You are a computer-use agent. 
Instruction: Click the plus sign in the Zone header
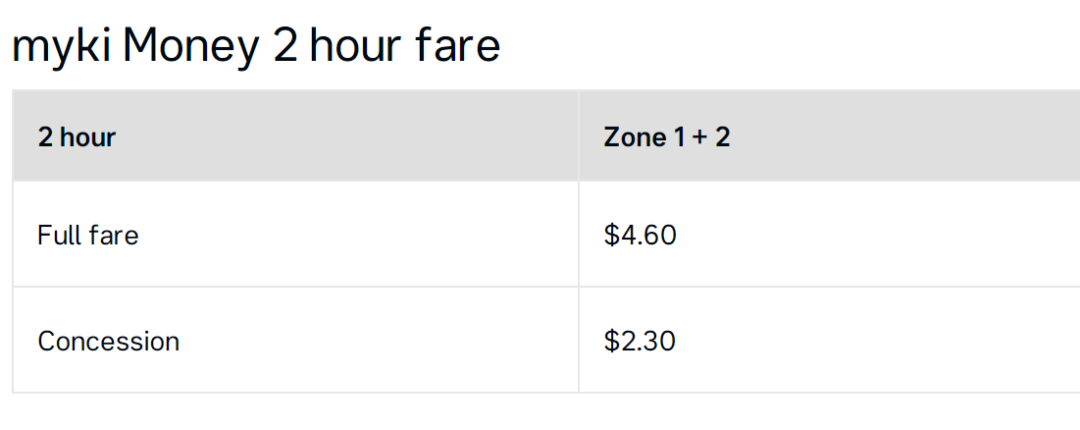click(x=700, y=139)
